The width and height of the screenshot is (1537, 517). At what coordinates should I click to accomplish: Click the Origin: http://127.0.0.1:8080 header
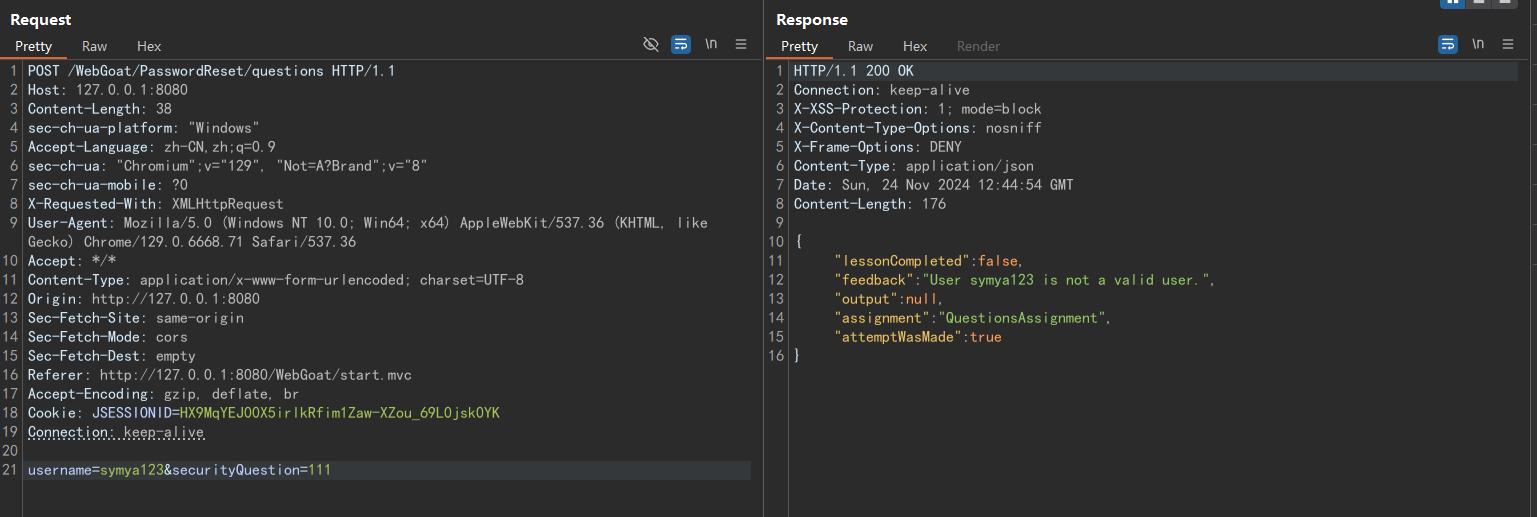point(143,299)
